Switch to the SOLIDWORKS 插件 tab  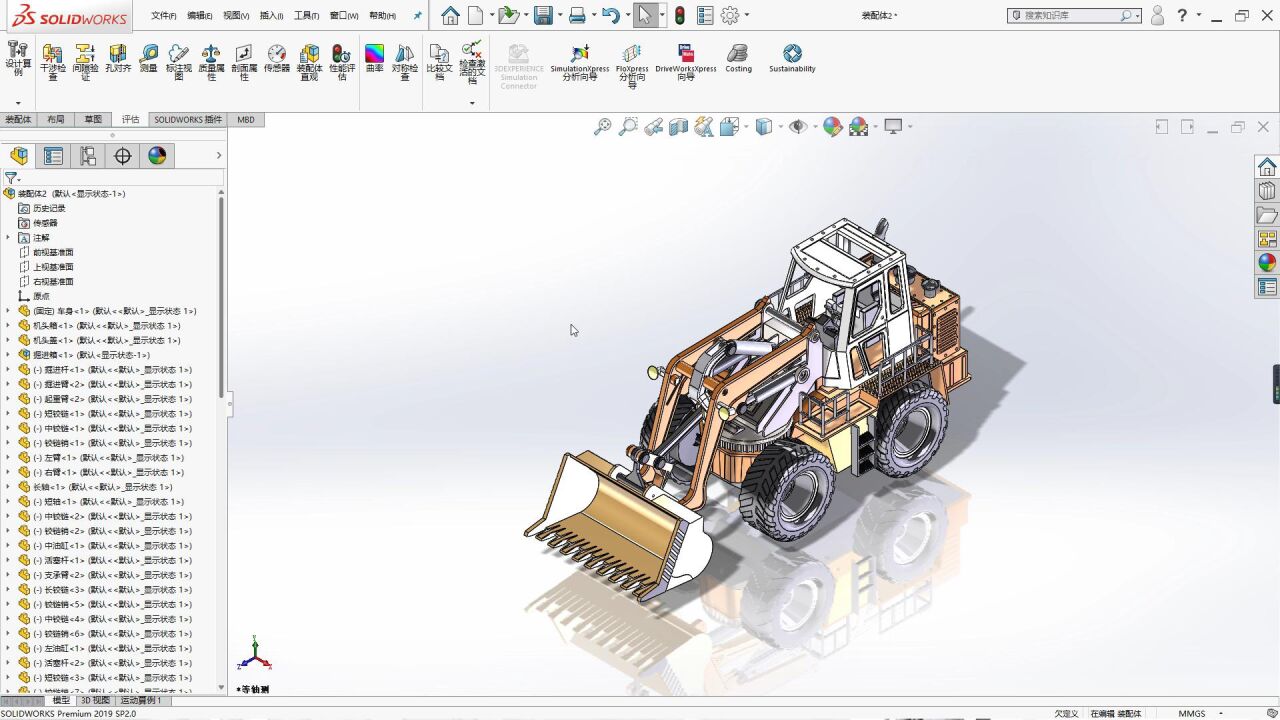(188, 120)
